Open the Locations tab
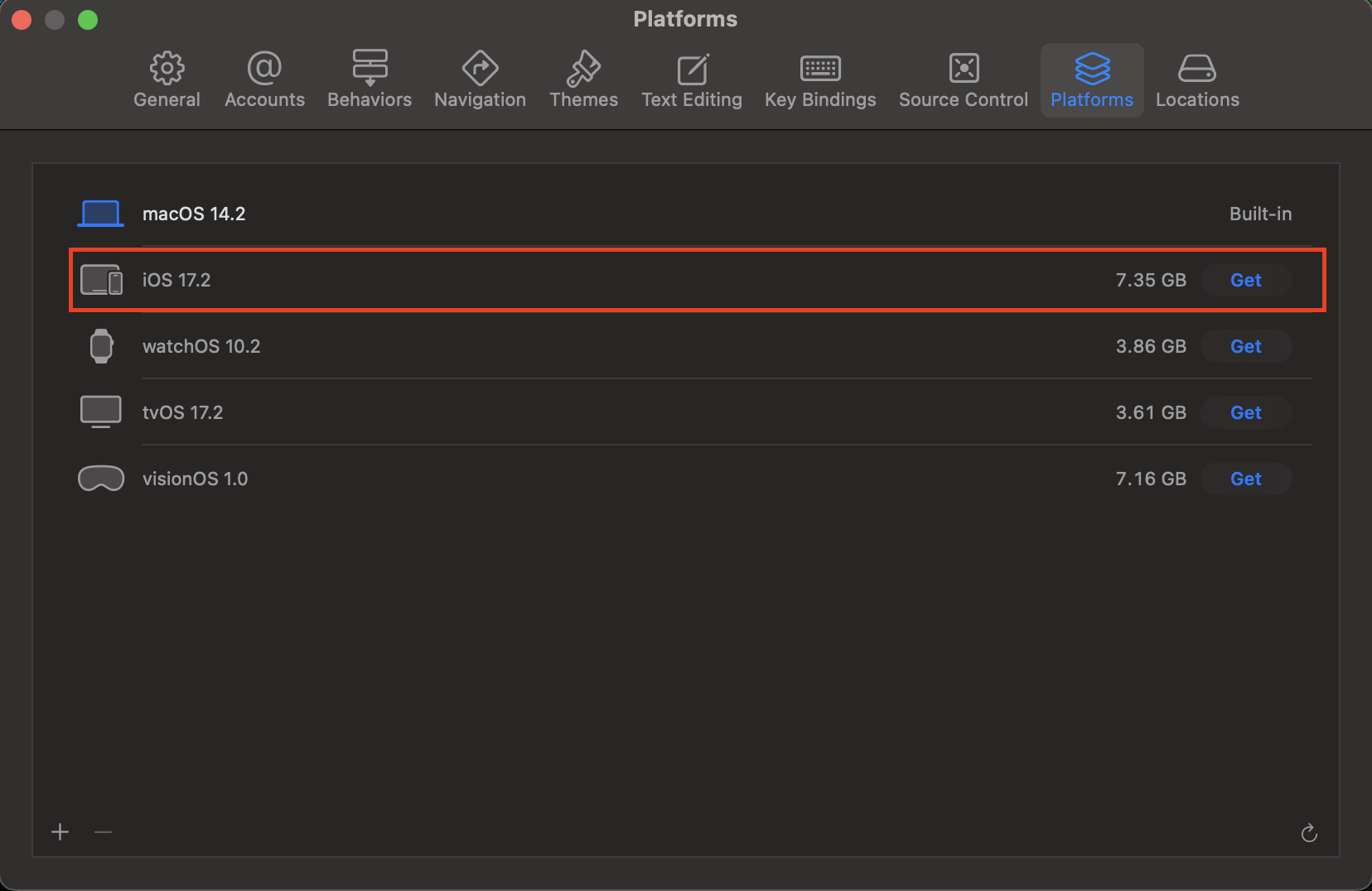Viewport: 1372px width, 891px height. [x=1197, y=80]
